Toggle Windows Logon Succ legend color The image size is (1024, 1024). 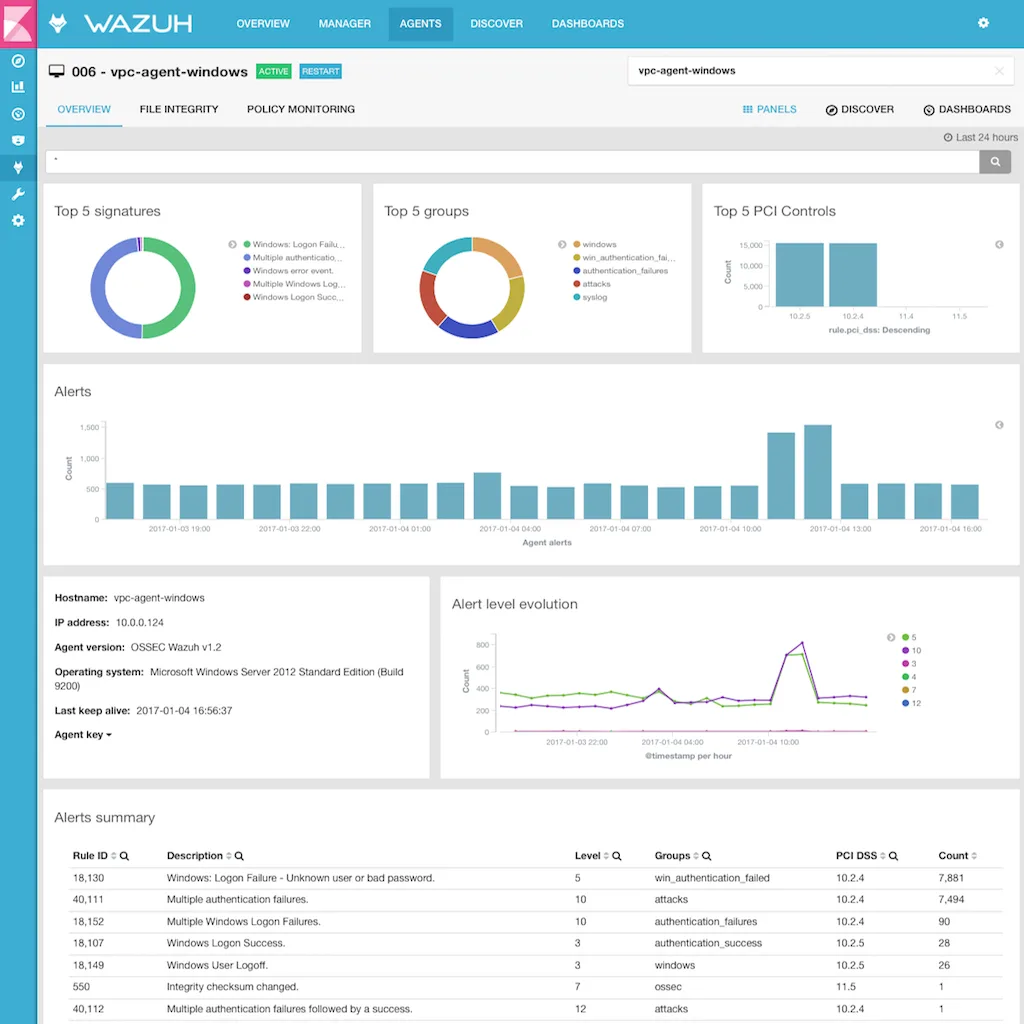pyautogui.click(x=247, y=296)
